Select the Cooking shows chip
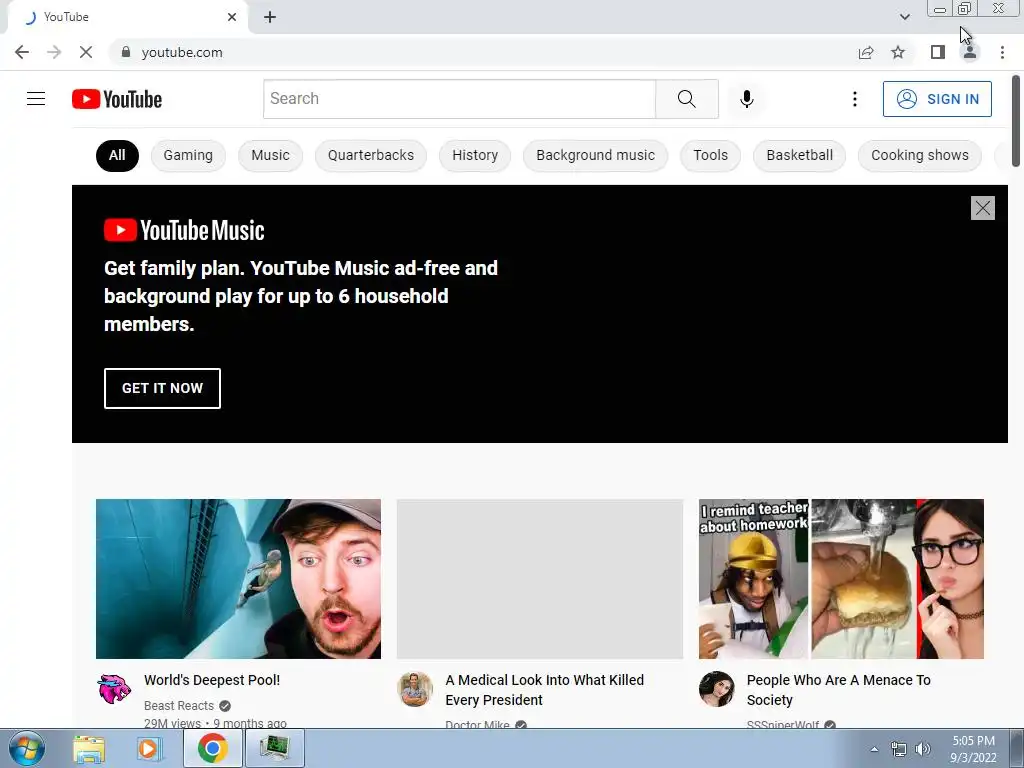Screen dimensions: 1024x768 click(x=920, y=155)
